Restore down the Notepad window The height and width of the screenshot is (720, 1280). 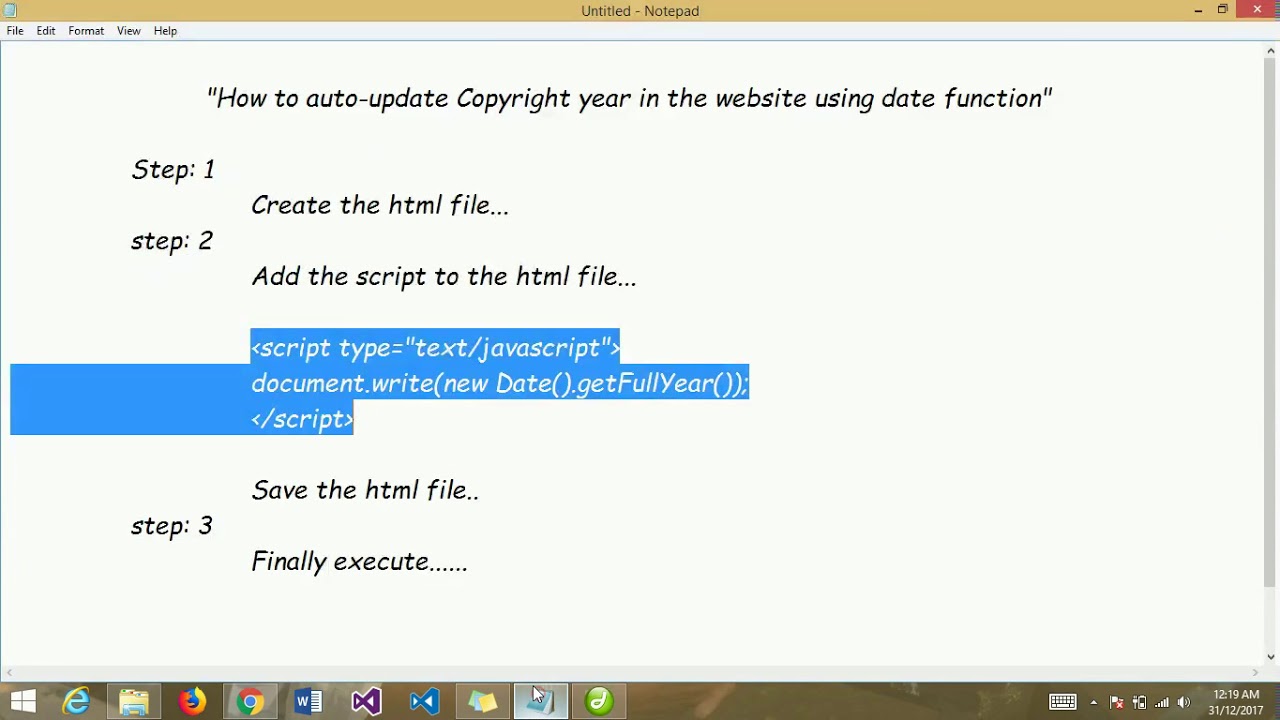pyautogui.click(x=1222, y=10)
